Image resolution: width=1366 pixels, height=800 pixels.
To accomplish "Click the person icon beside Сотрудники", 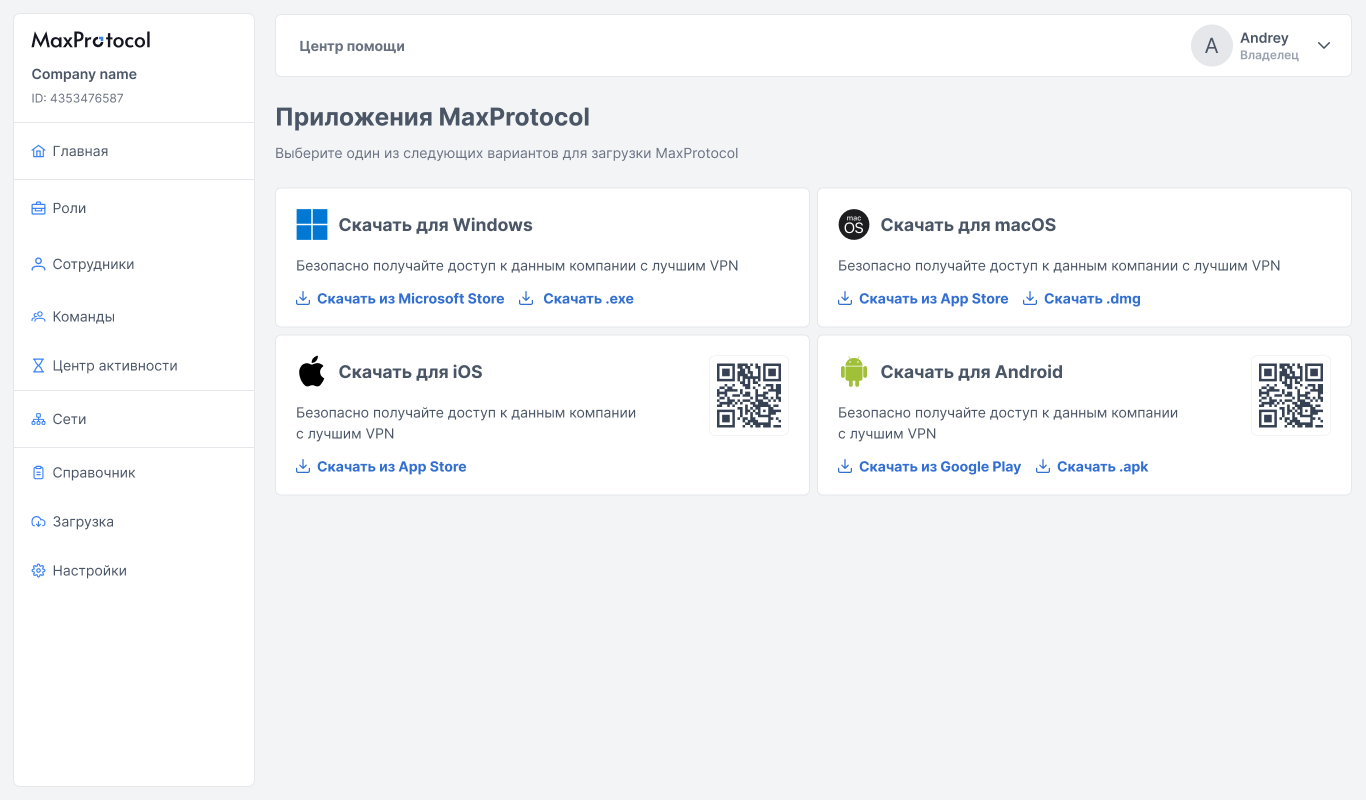I will 39,265.
